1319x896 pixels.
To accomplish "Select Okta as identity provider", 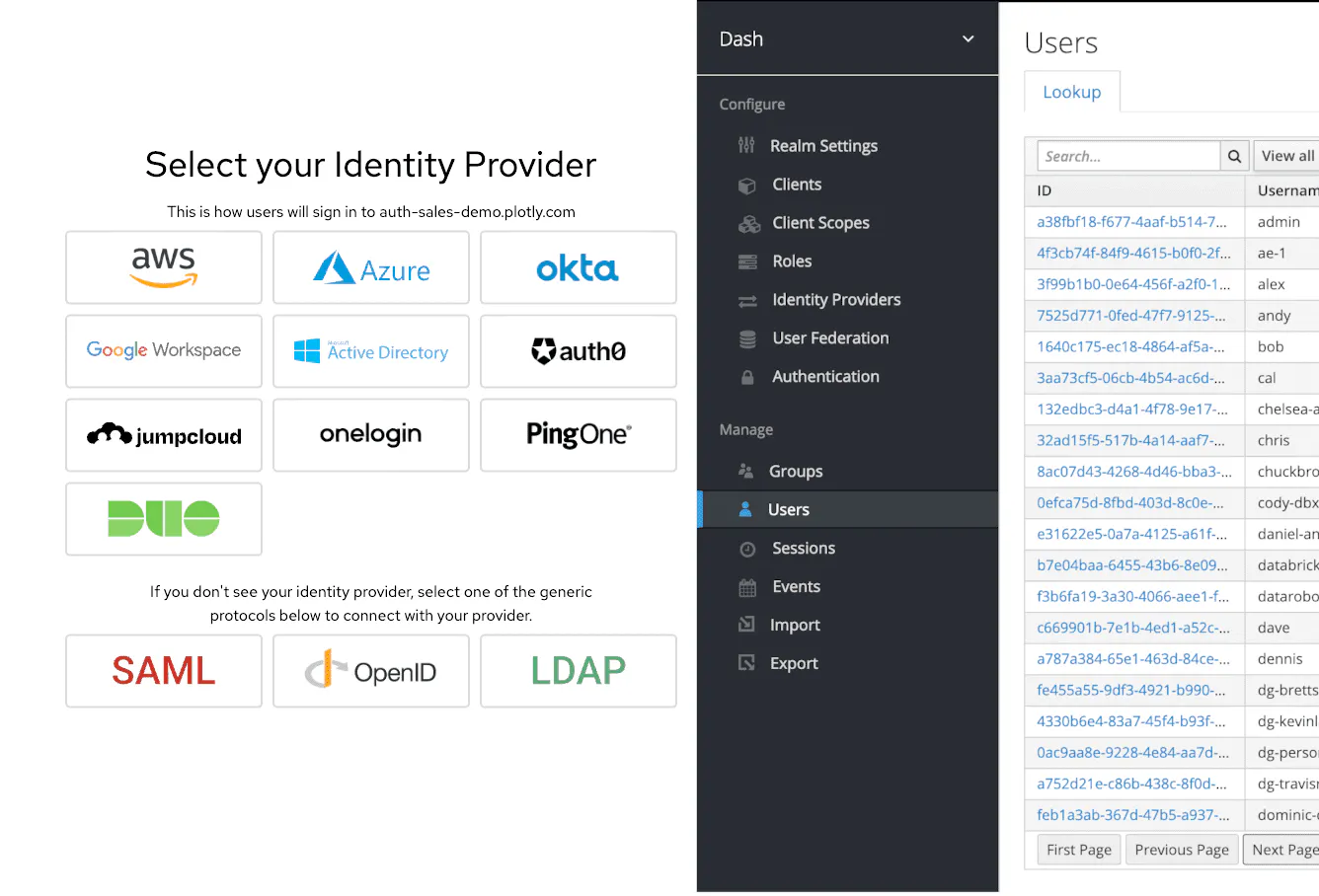I will (579, 267).
